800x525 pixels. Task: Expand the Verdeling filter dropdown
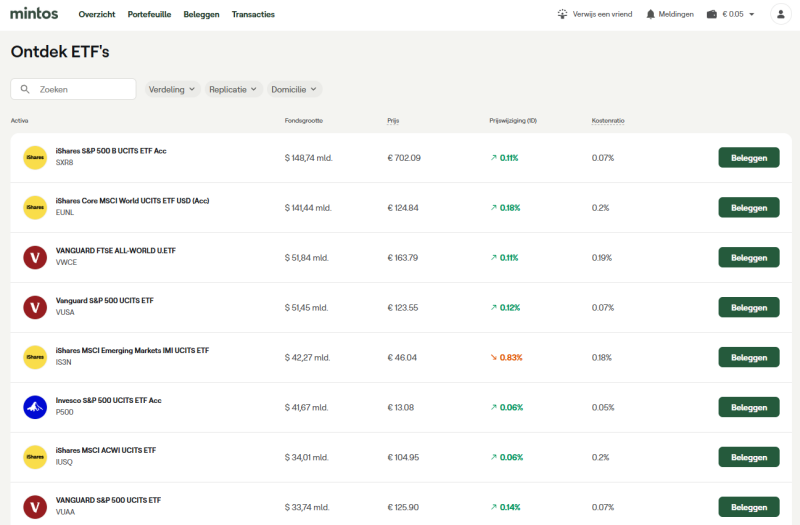click(x=172, y=89)
